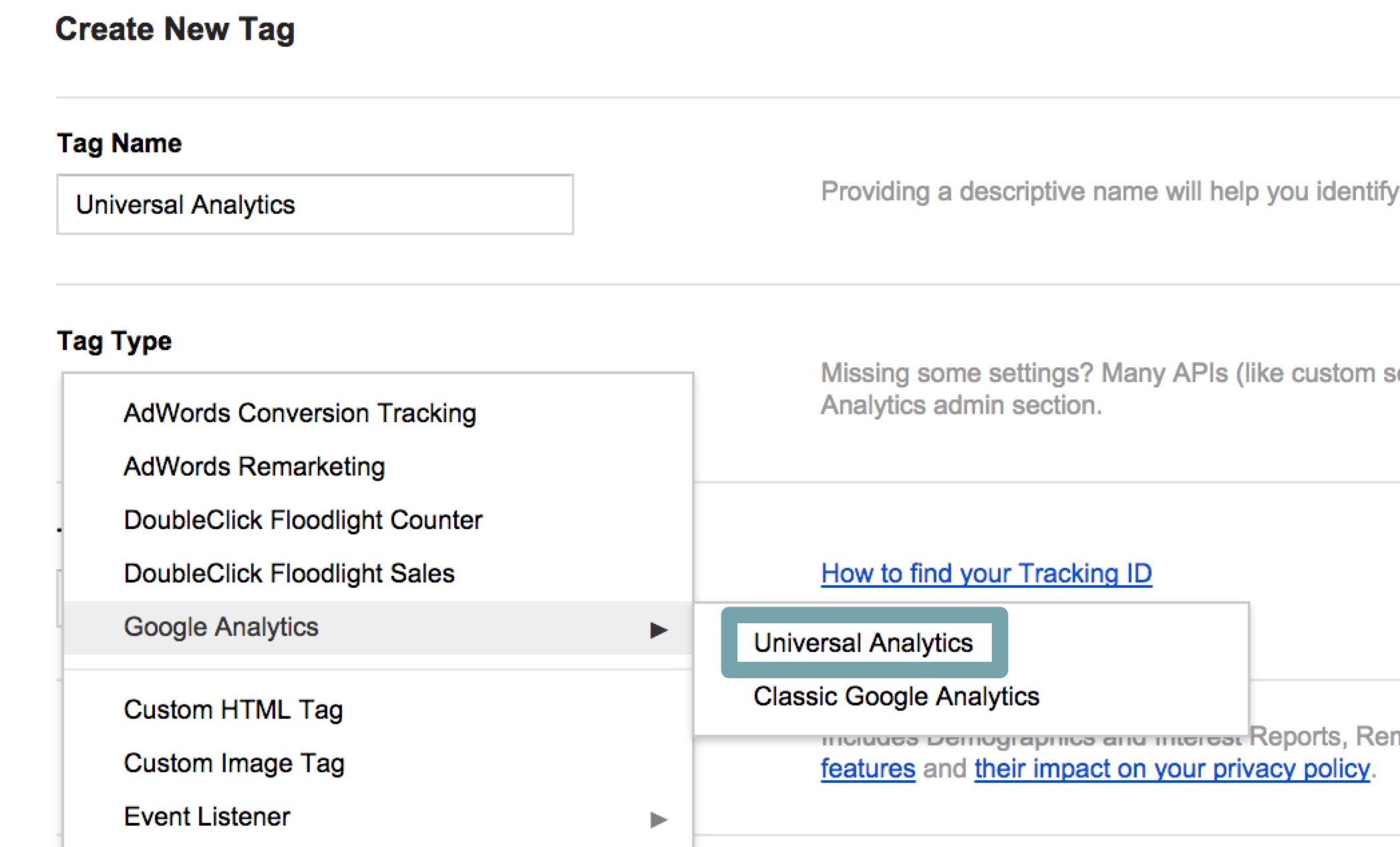
Task: Select Universal Analytics in submenu
Action: click(x=864, y=643)
